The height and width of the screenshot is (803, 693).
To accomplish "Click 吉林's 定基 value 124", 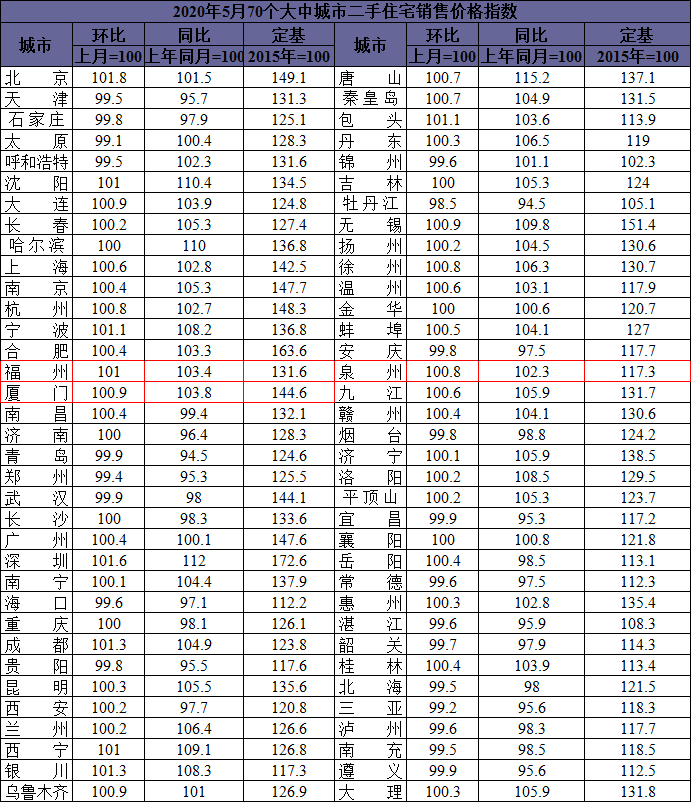I will tap(638, 183).
